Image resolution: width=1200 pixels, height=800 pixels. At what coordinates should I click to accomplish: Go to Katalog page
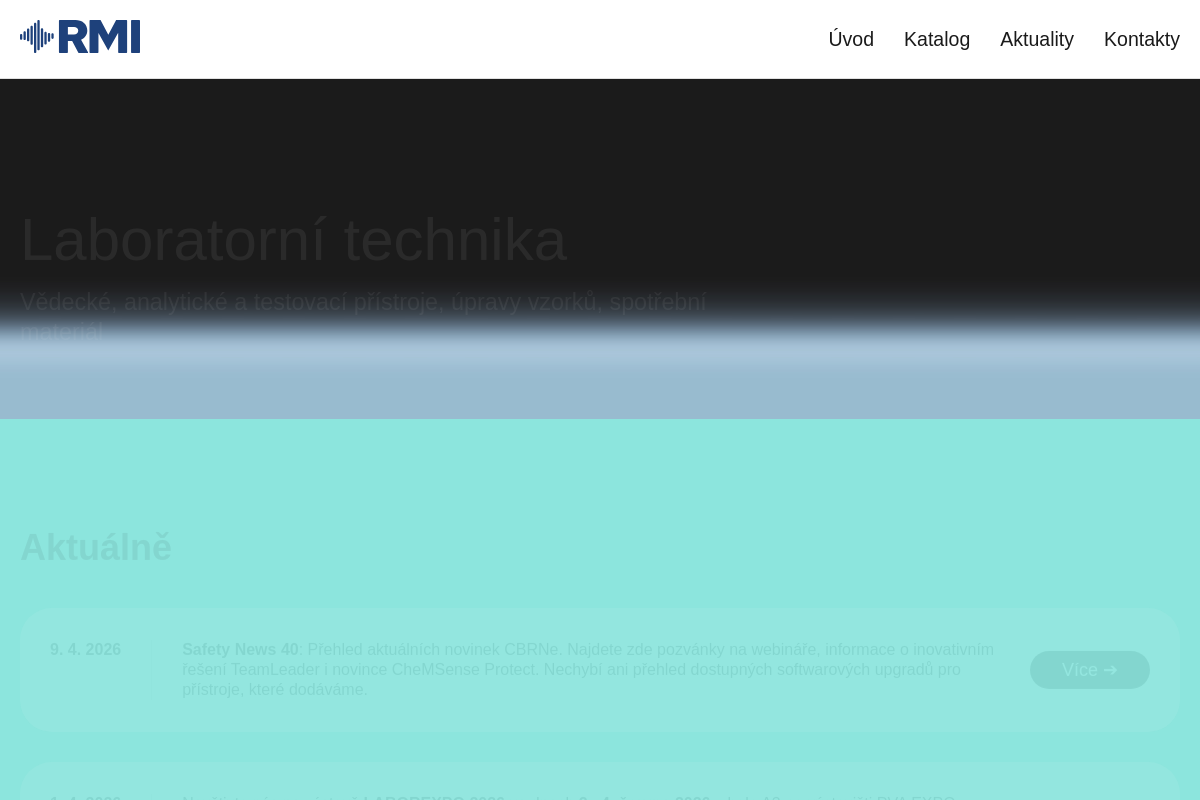pos(937,39)
